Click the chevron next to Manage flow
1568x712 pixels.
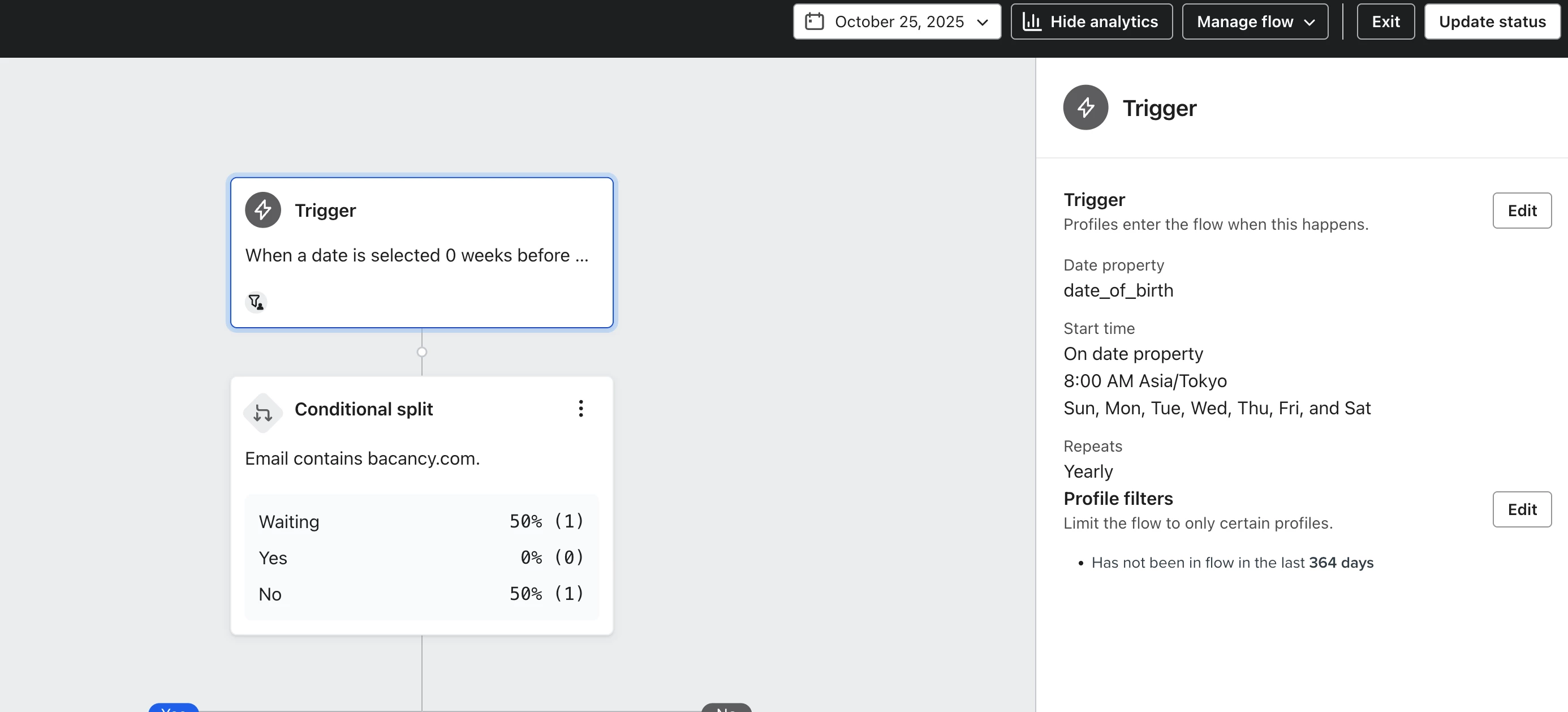(1309, 23)
